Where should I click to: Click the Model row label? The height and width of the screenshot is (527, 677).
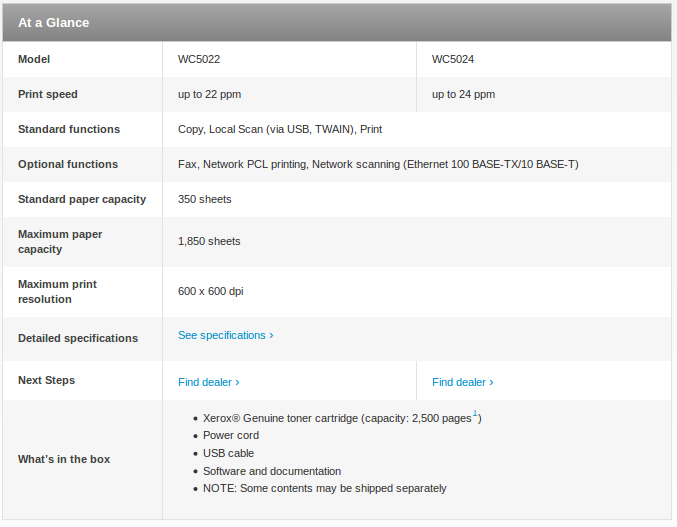(34, 59)
